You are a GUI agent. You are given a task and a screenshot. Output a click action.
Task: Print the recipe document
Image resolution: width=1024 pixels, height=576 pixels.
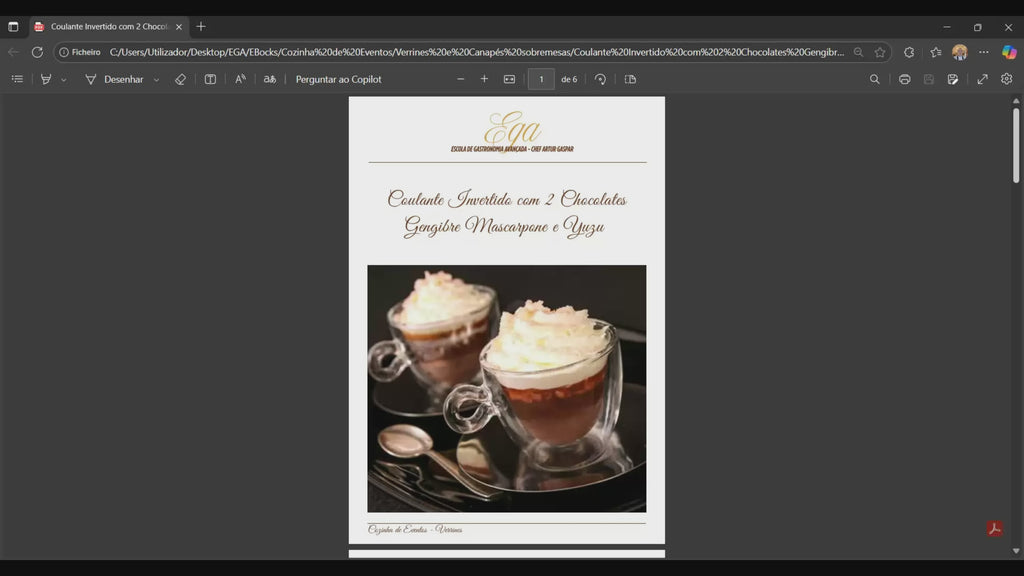tap(904, 79)
